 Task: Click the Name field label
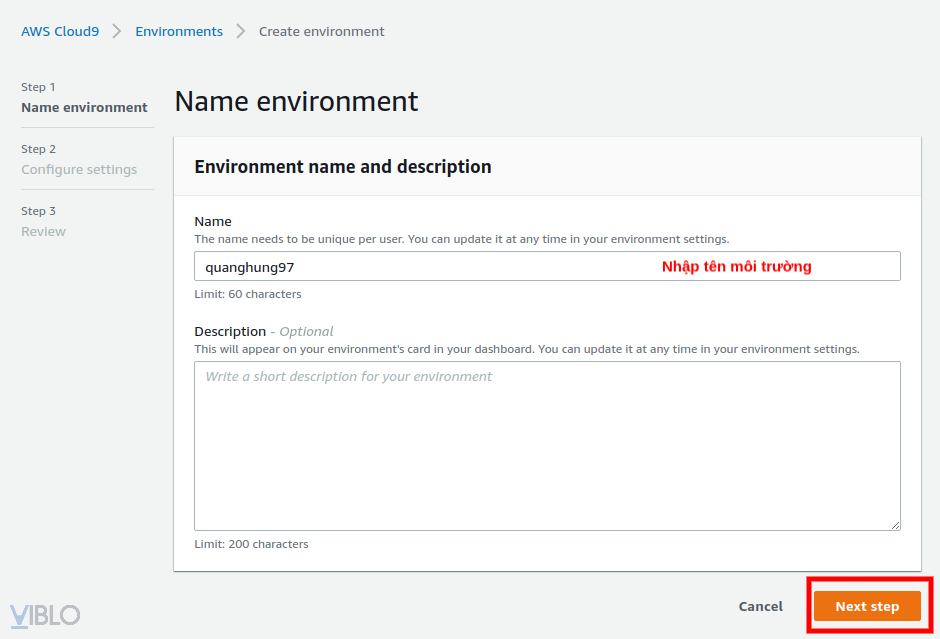[213, 221]
